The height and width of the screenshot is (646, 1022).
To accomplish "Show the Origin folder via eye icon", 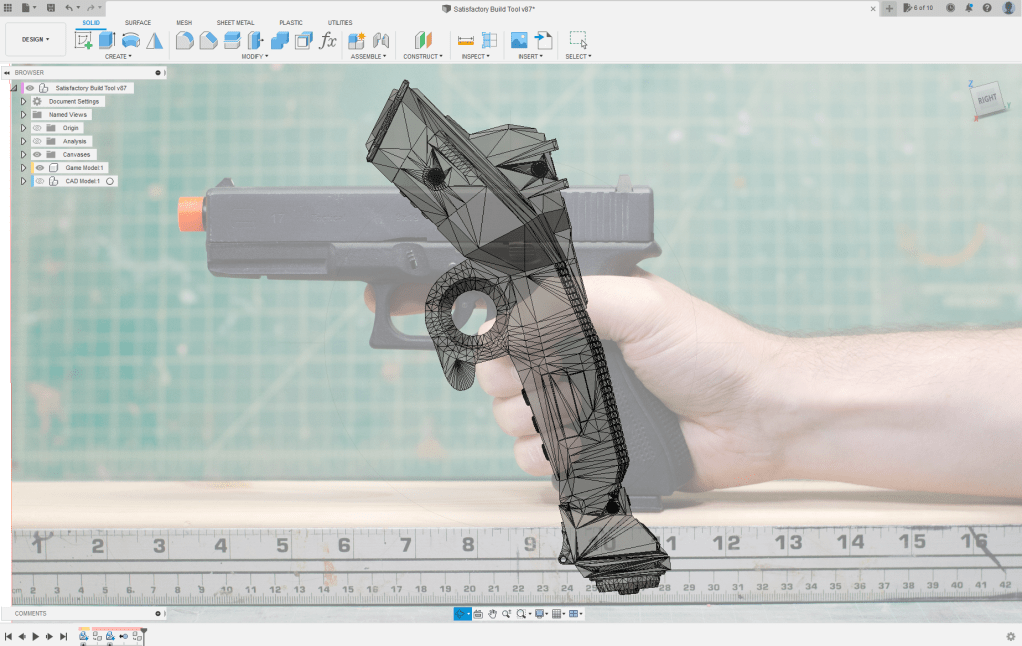I will [x=37, y=128].
